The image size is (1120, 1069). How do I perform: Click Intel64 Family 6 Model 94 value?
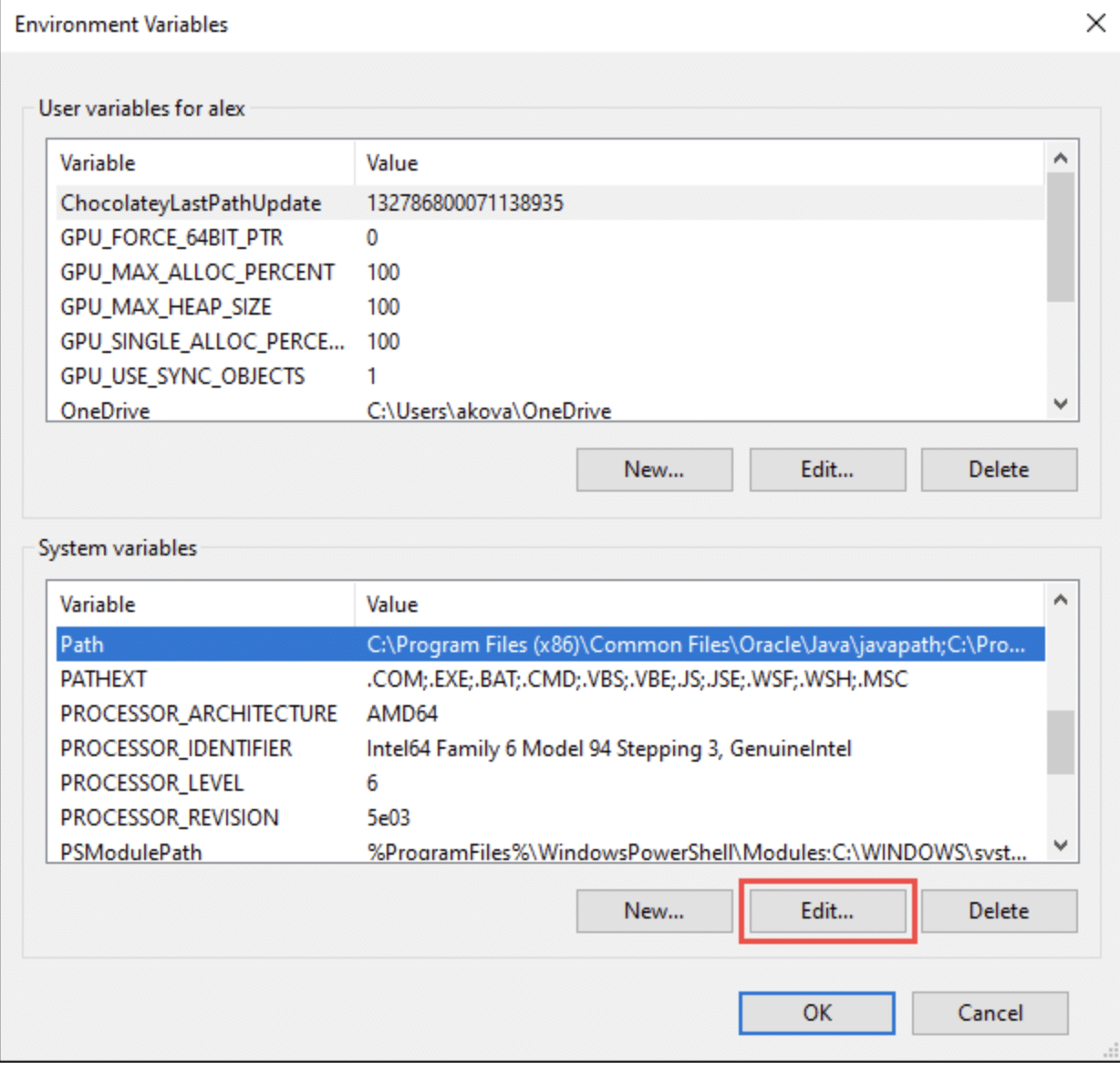tap(609, 749)
